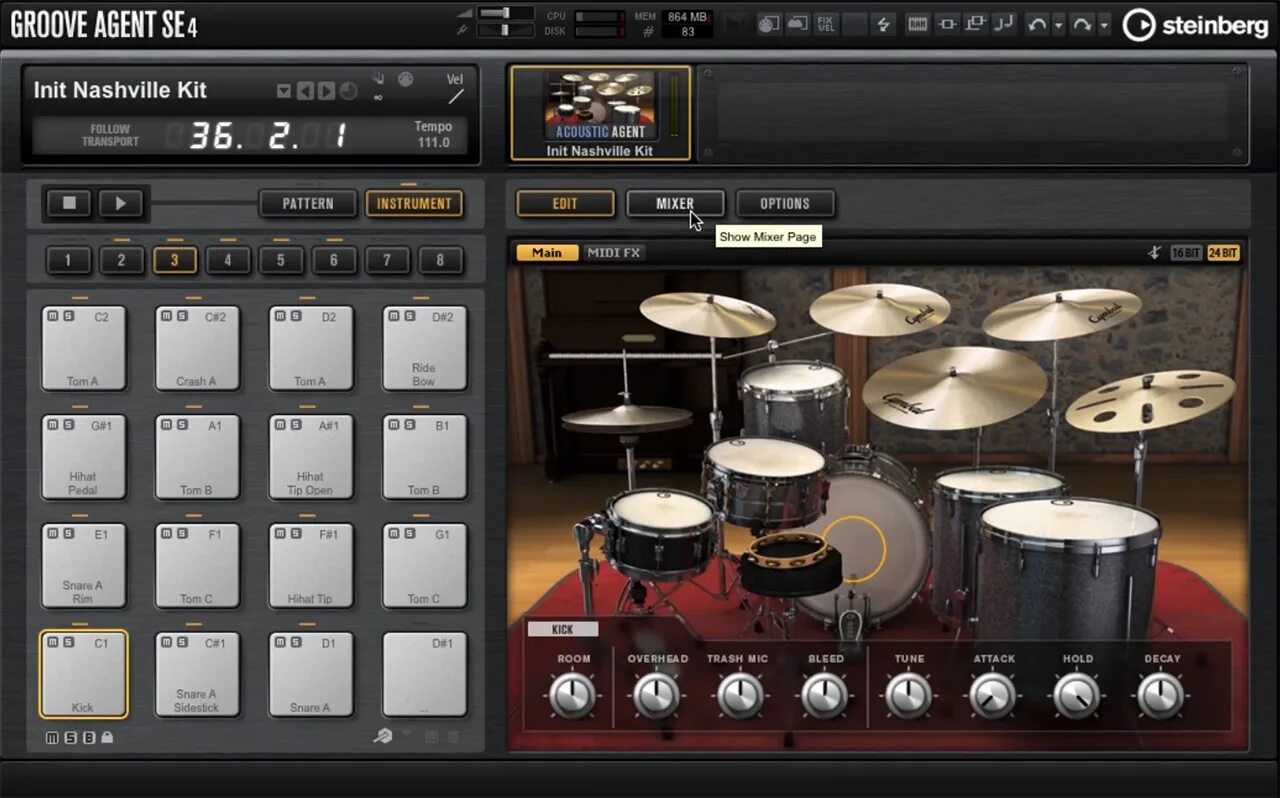Image resolution: width=1280 pixels, height=798 pixels.
Task: Click the Tune knob
Action: [909, 695]
